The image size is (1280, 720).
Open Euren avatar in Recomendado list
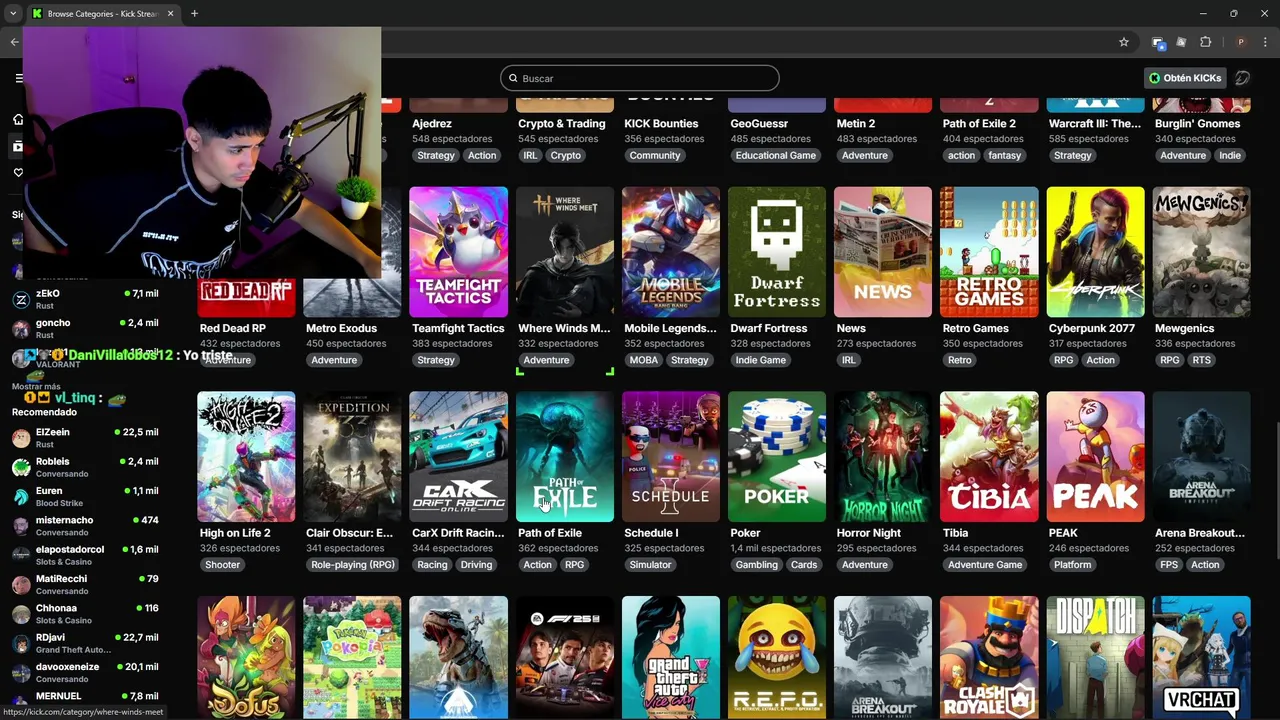pyautogui.click(x=20, y=496)
